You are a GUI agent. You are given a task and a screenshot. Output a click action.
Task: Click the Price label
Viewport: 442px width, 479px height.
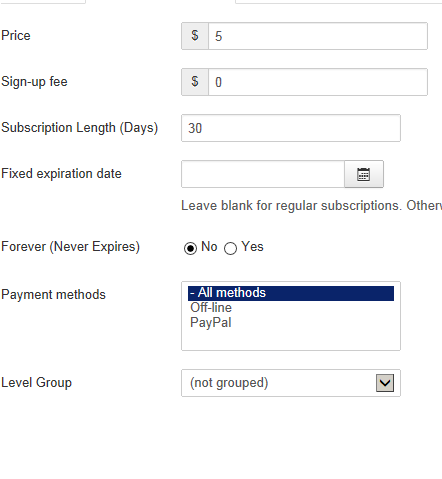click(16, 36)
